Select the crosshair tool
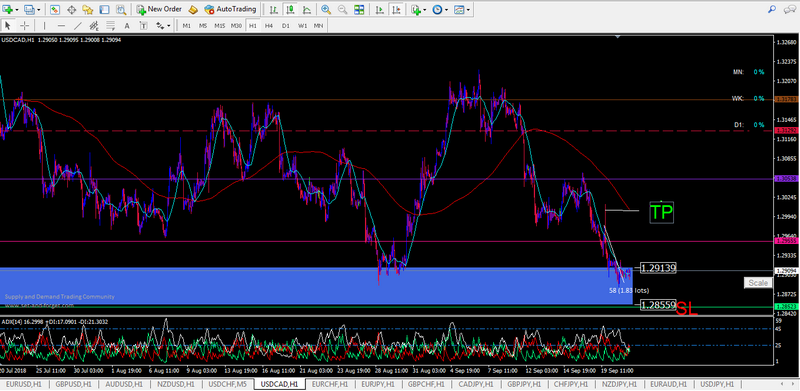Viewport: 800px width, 391px height. [24, 26]
